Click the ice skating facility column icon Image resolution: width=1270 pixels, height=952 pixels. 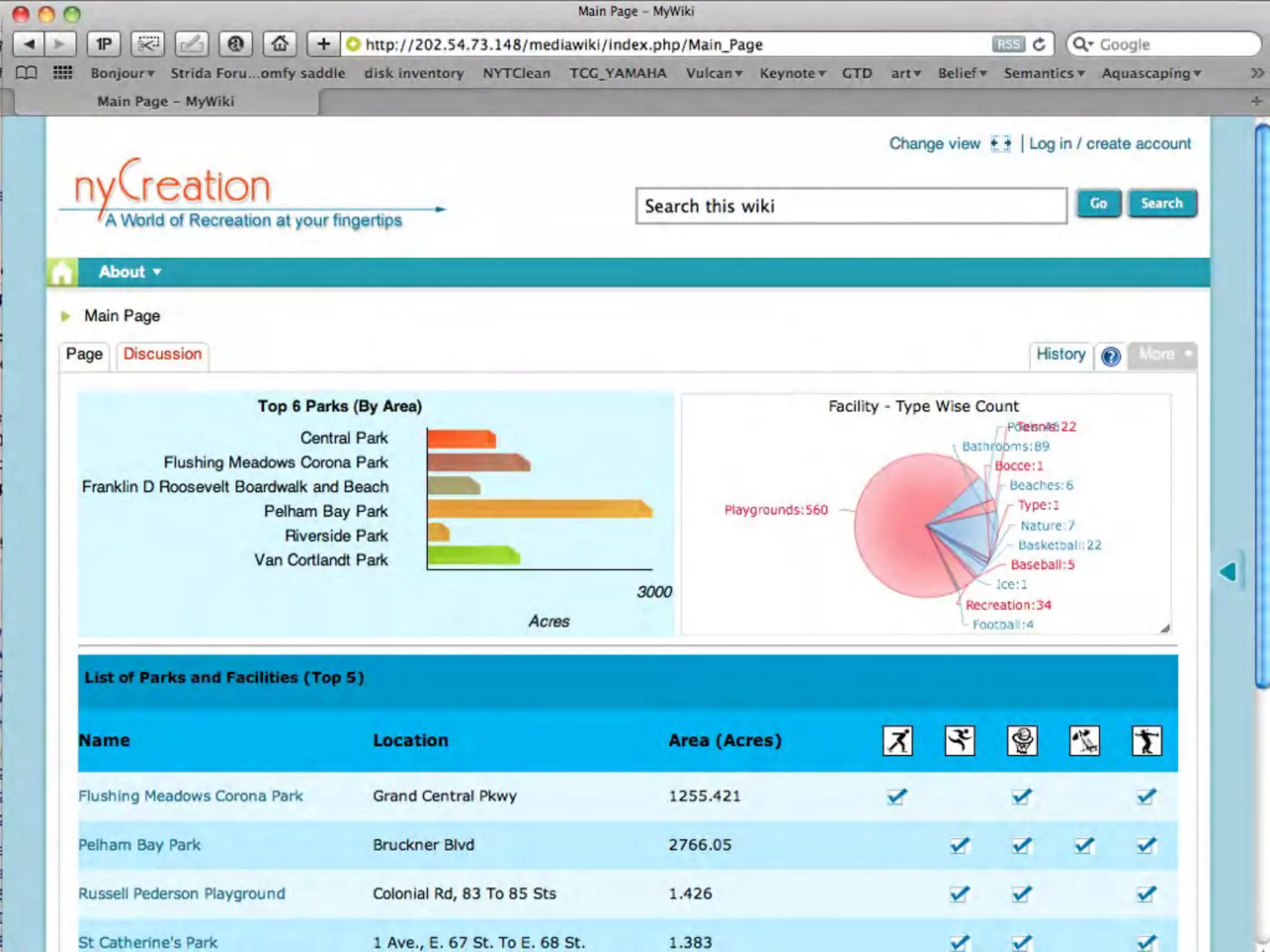click(x=897, y=741)
